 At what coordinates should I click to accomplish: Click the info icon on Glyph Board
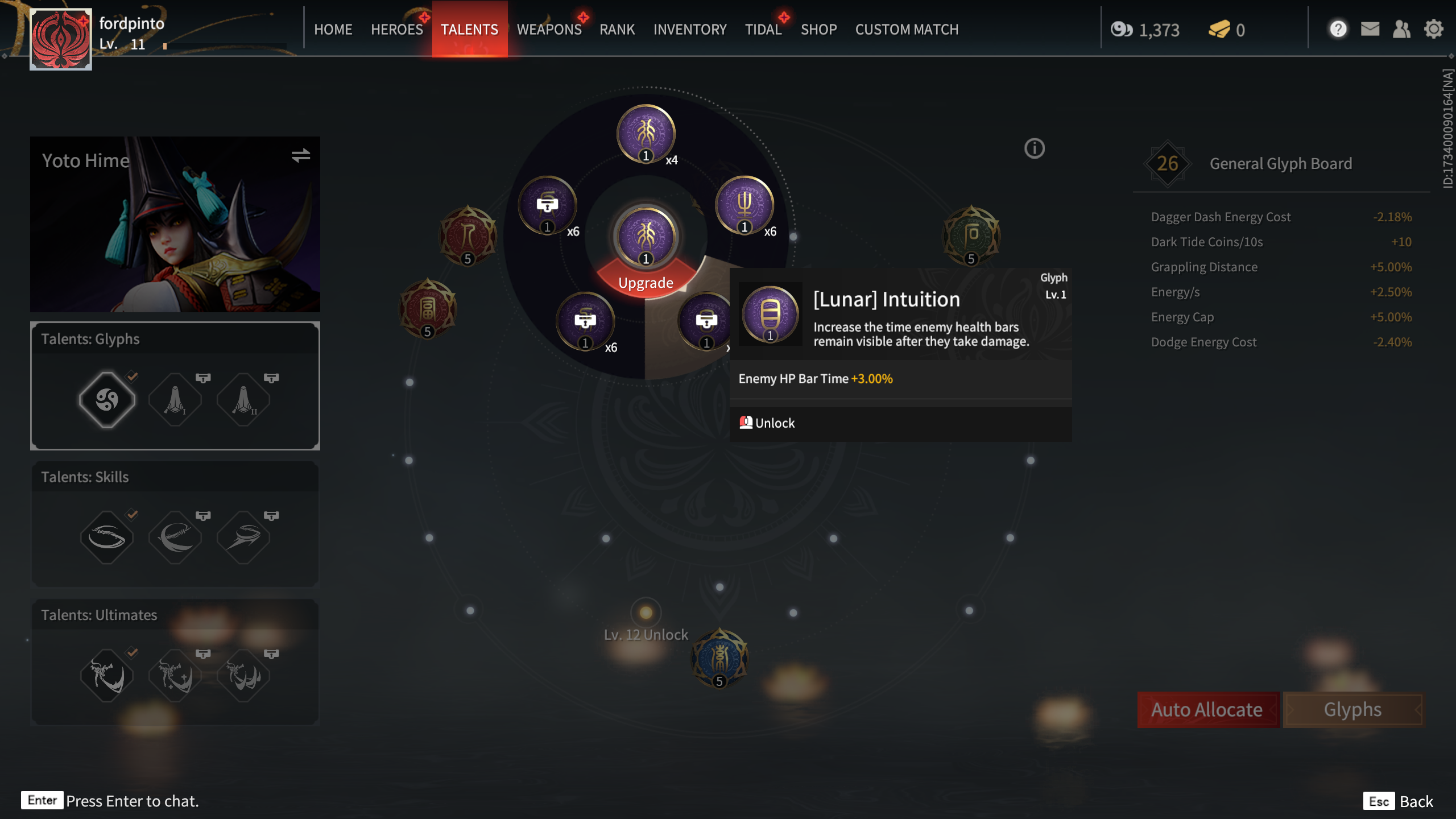coord(1034,147)
